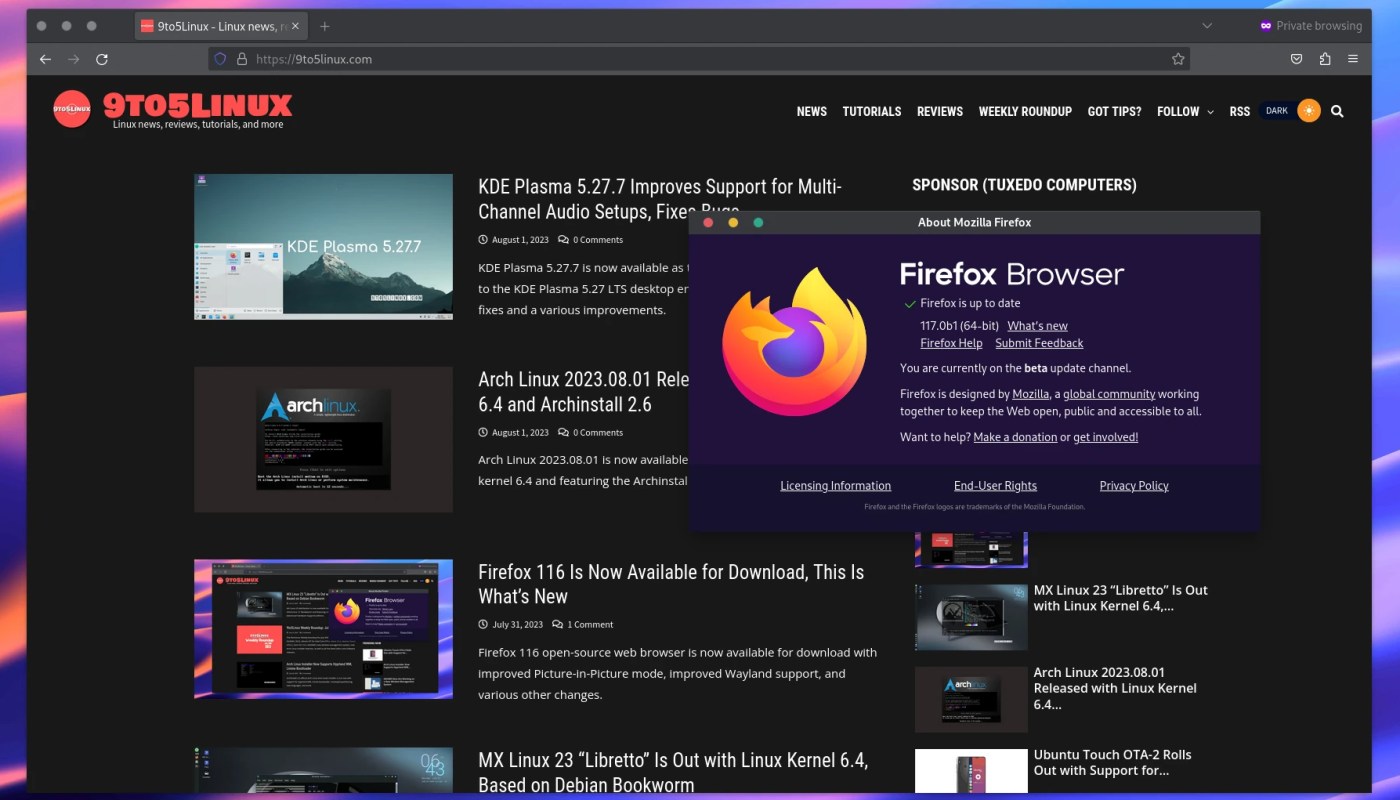Open End-User Rights link
The height and width of the screenshot is (800, 1400).
coord(995,486)
